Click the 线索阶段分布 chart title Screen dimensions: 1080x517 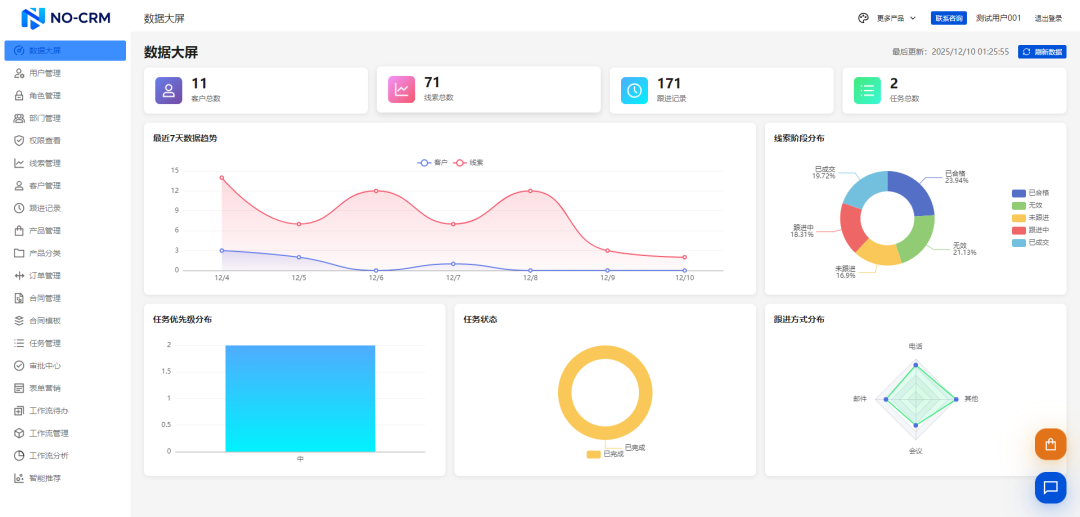[x=799, y=138]
